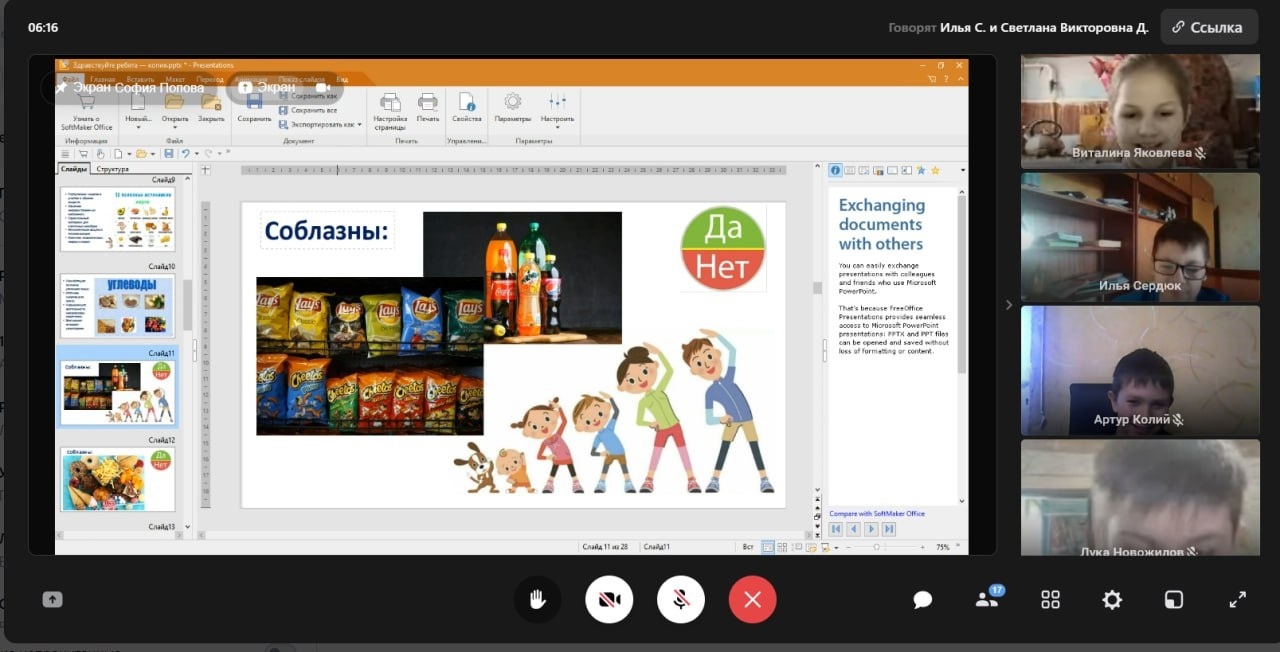The height and width of the screenshot is (652, 1280).
Task: Click the Слайд 11 из 28 status text
Action: [x=606, y=547]
